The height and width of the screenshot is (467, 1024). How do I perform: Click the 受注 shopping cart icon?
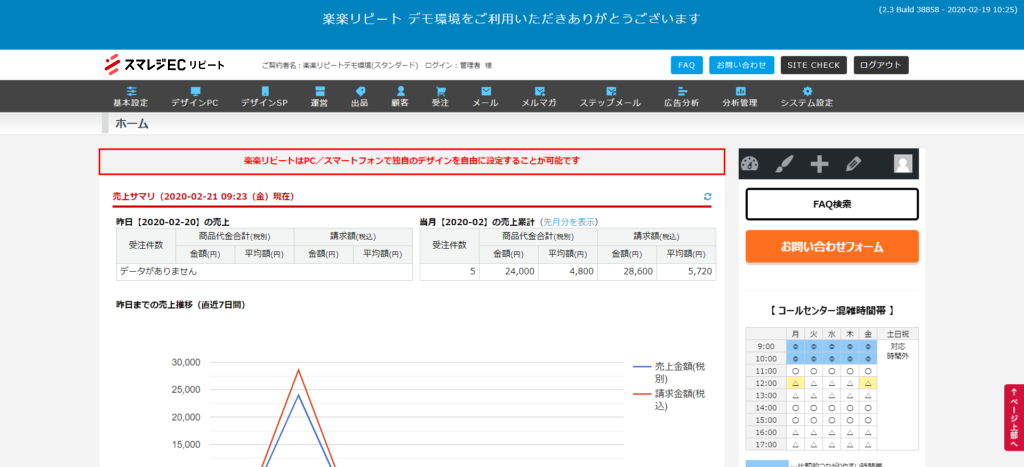click(440, 91)
